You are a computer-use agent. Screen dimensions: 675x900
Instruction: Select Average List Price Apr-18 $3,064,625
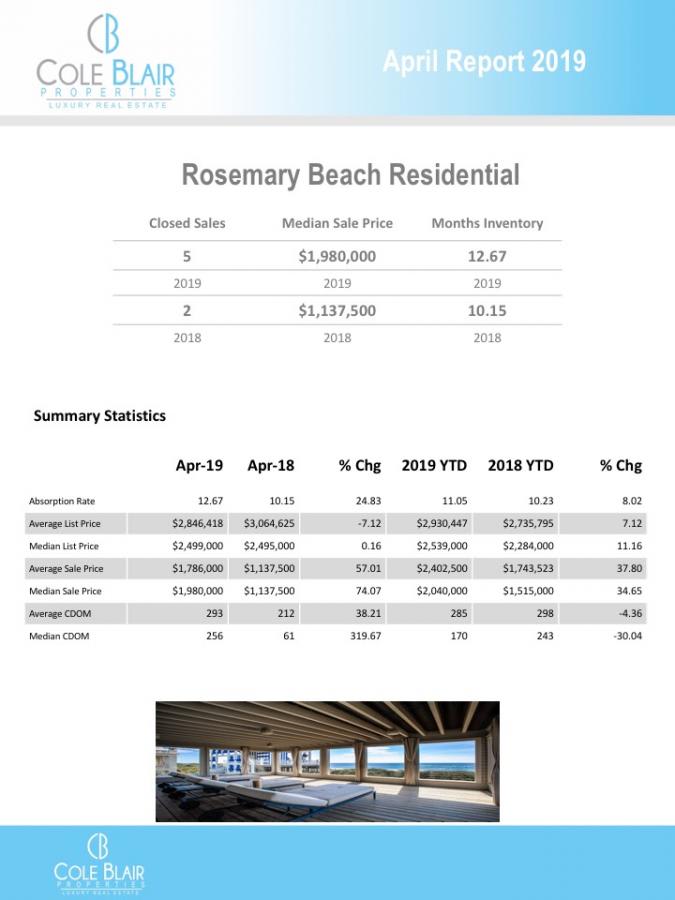(x=269, y=523)
